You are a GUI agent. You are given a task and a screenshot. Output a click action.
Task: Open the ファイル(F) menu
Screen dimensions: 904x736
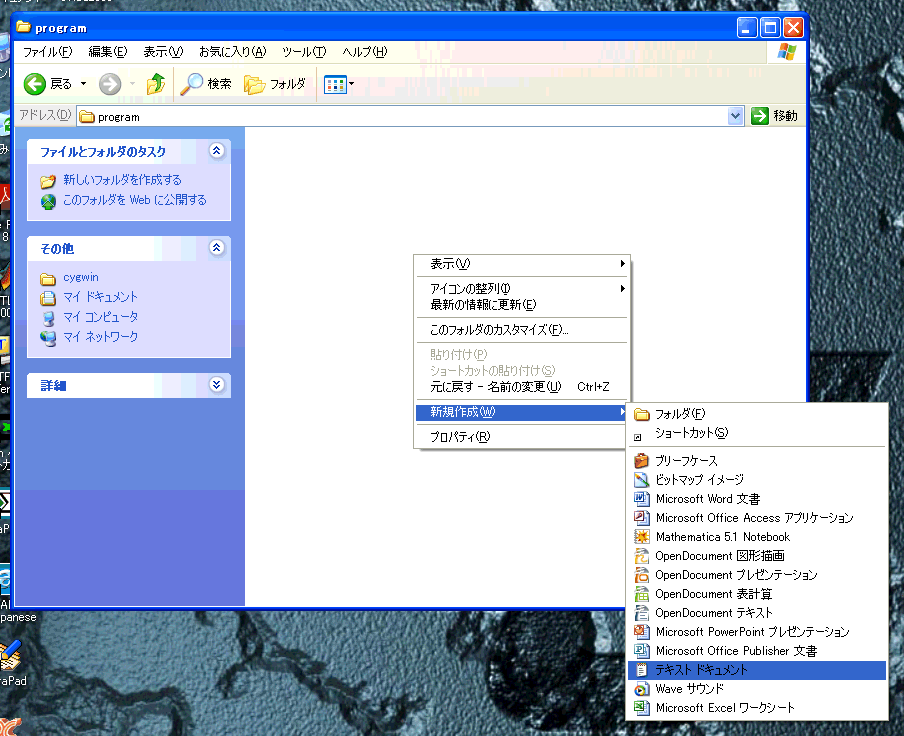coord(47,52)
